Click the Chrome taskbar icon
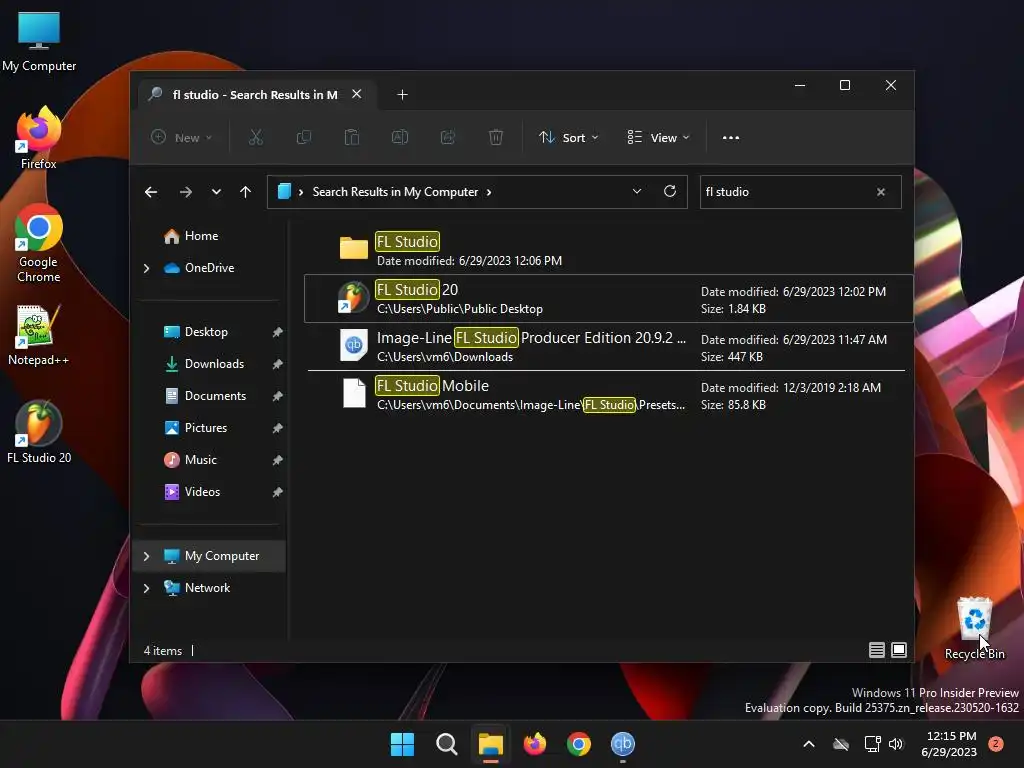 coord(579,744)
